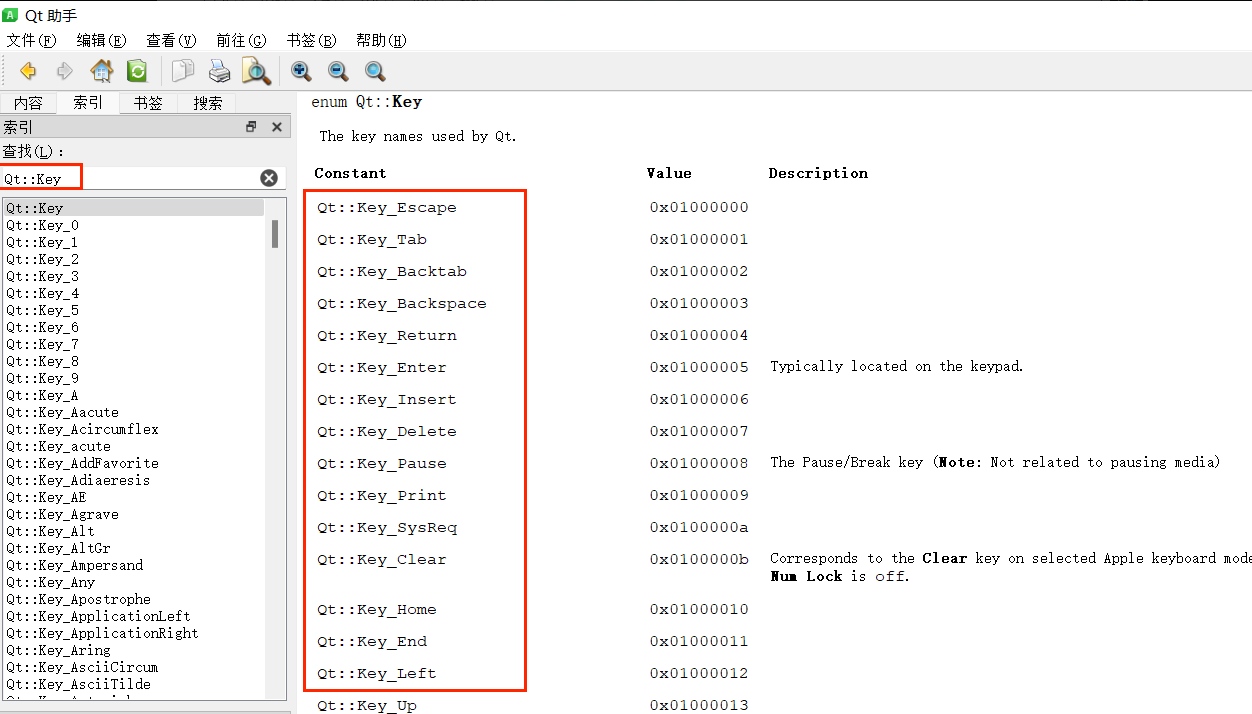Screen dimensions: 1252x714
Task: Close the index panel
Action: point(277,127)
